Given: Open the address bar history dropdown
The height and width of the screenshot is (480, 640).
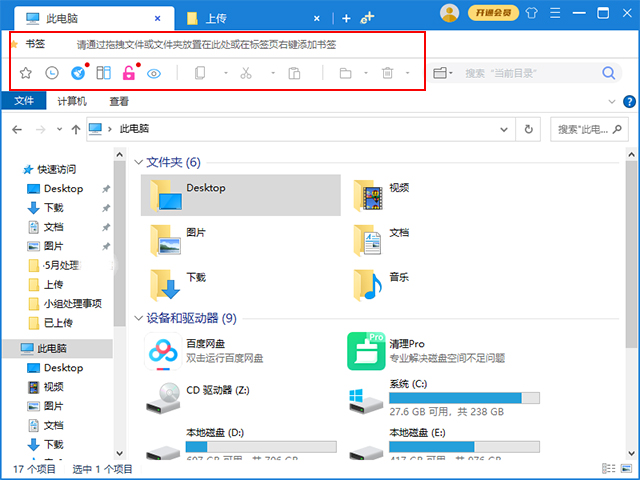Looking at the screenshot, I should click(x=504, y=129).
